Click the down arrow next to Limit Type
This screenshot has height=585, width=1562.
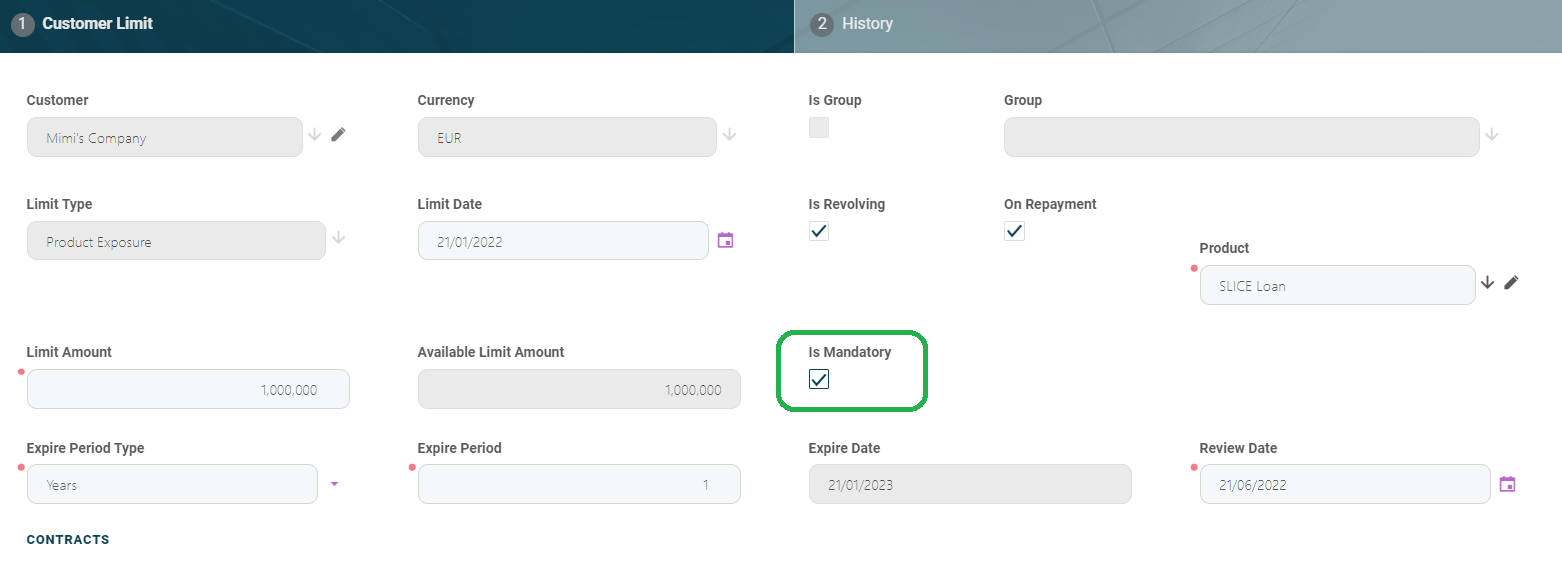click(x=339, y=237)
